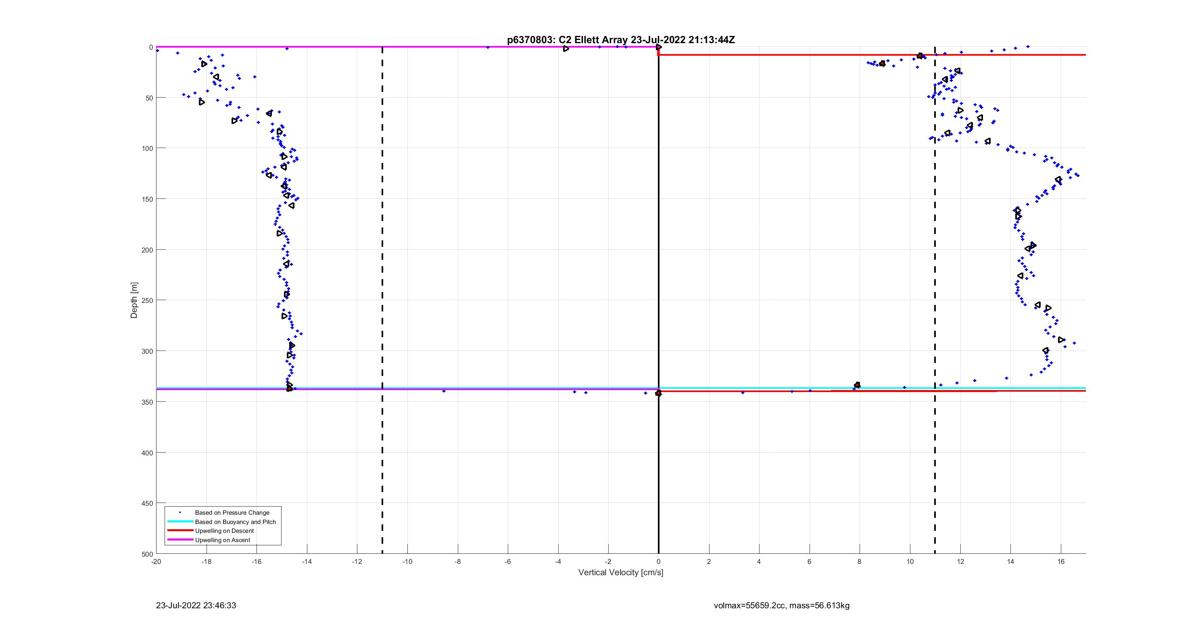Click the magenta line sample in the legend
1200x622 pixels.
pyautogui.click(x=179, y=540)
